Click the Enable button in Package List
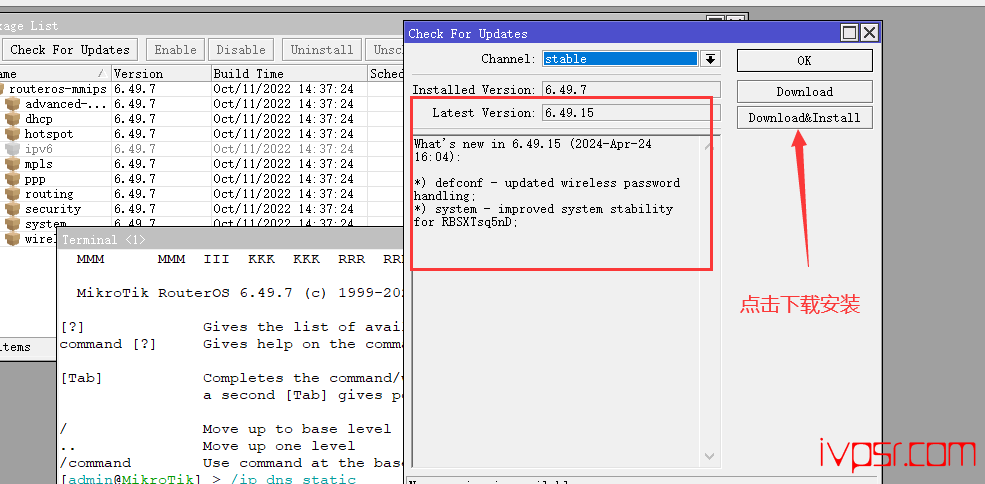The width and height of the screenshot is (985, 484). point(175,50)
